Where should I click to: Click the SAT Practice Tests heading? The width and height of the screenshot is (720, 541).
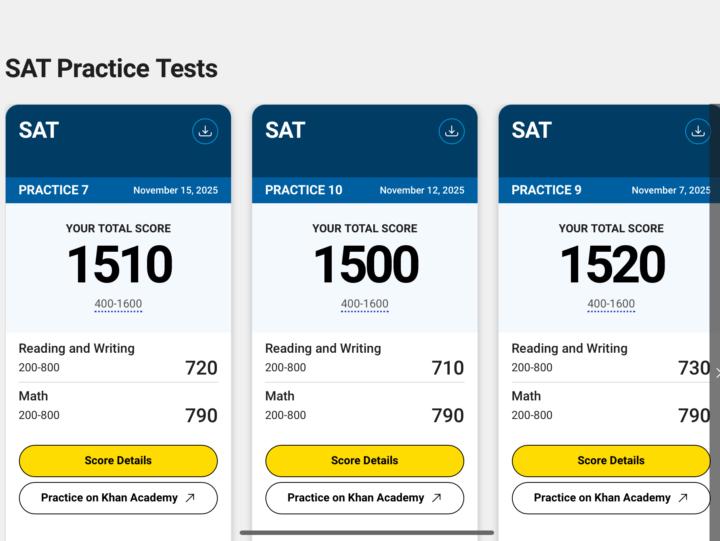point(111,69)
